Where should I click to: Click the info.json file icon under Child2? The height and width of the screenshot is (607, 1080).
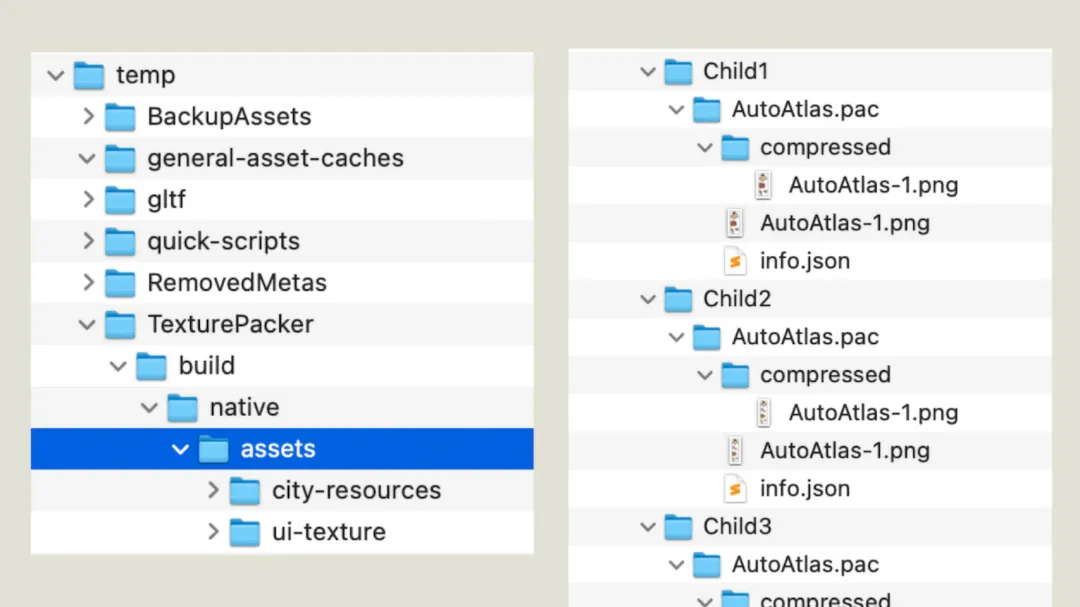735,489
